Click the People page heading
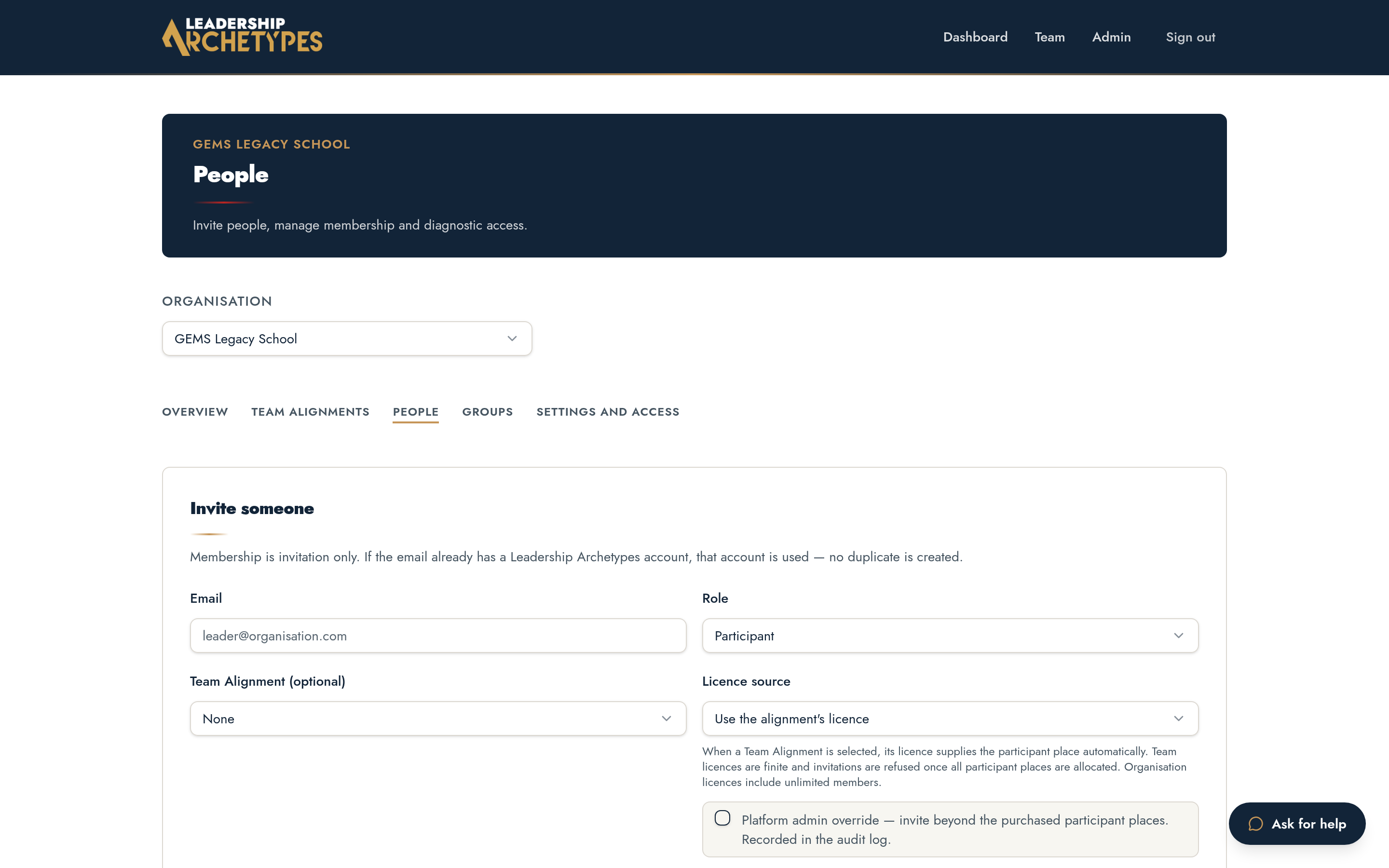Viewport: 1389px width, 868px height. coord(231,175)
